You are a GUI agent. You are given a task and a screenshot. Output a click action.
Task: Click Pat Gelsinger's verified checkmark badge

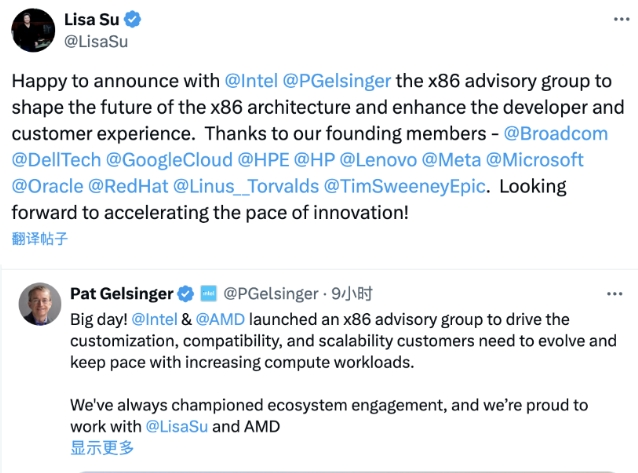(x=186, y=294)
